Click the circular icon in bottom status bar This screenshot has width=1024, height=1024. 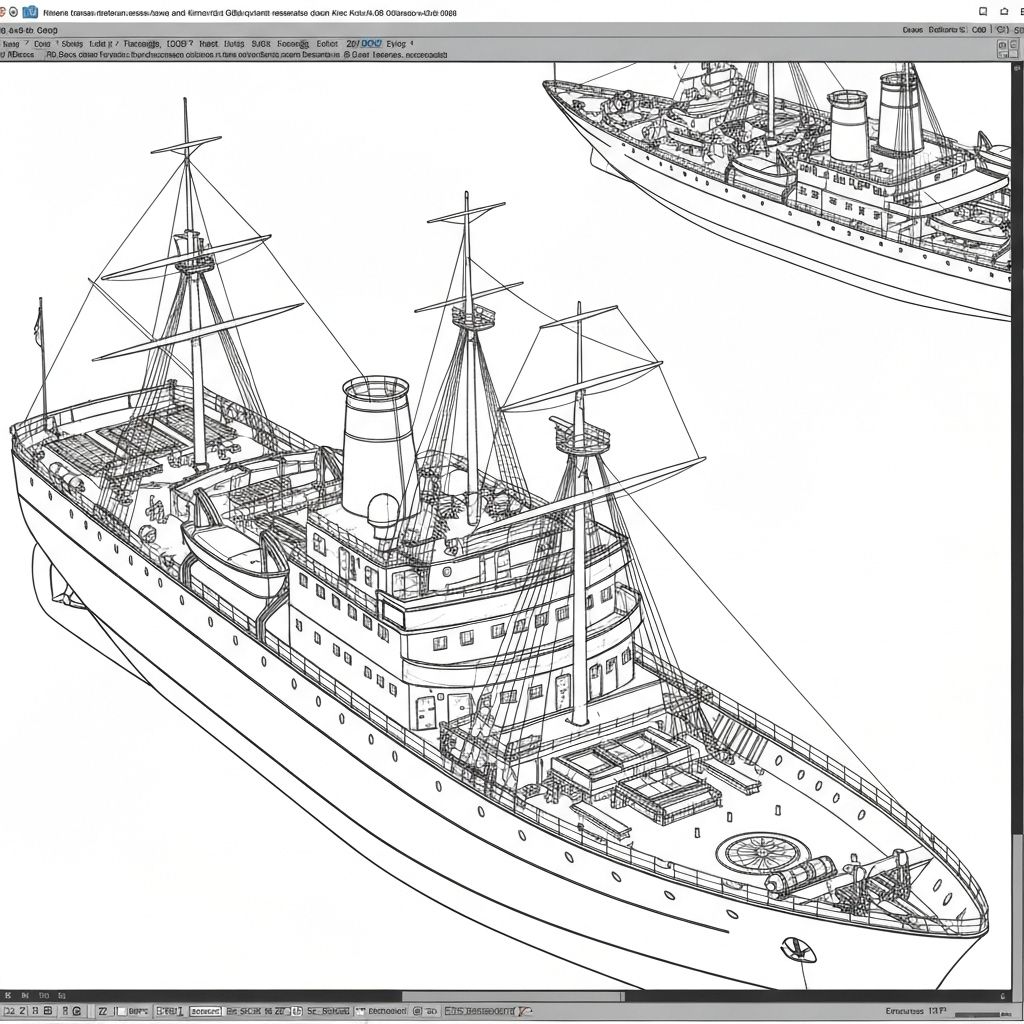point(418,1011)
